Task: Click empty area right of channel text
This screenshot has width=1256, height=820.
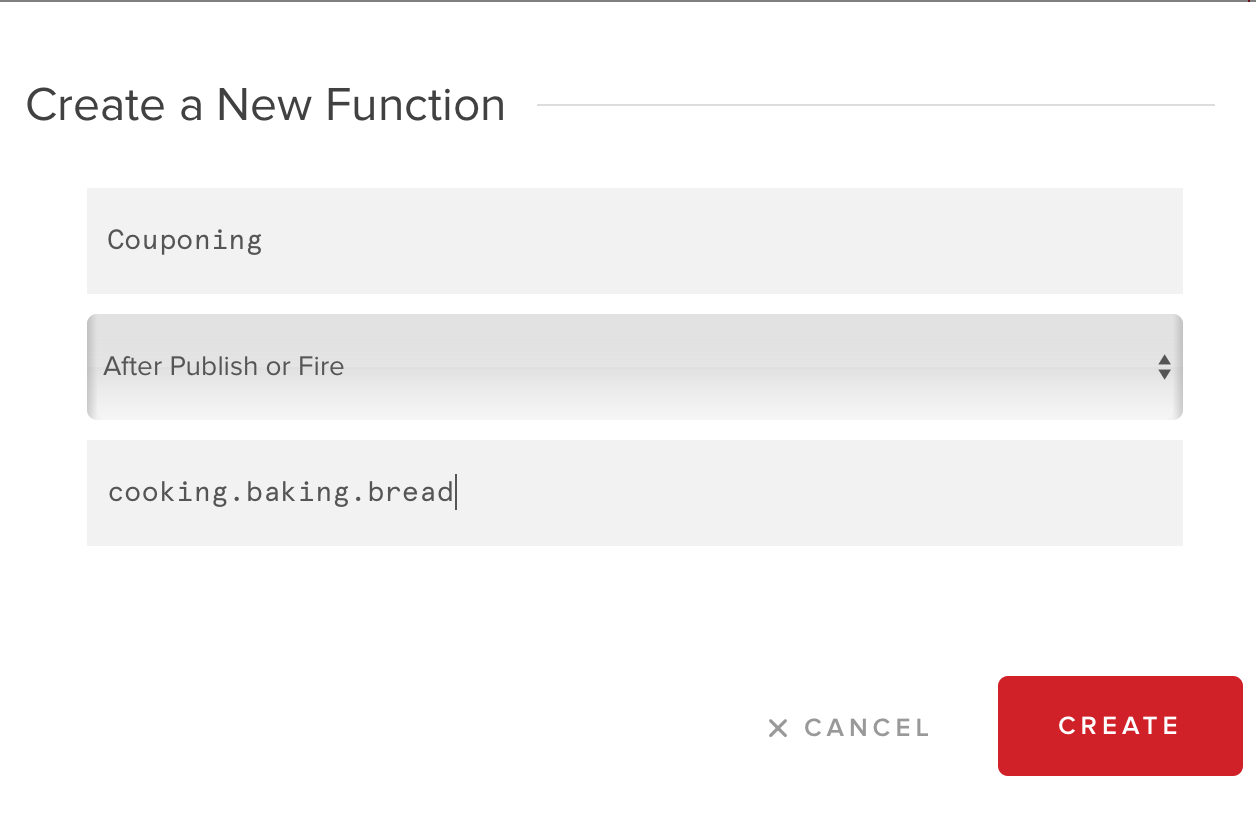Action: coord(815,493)
